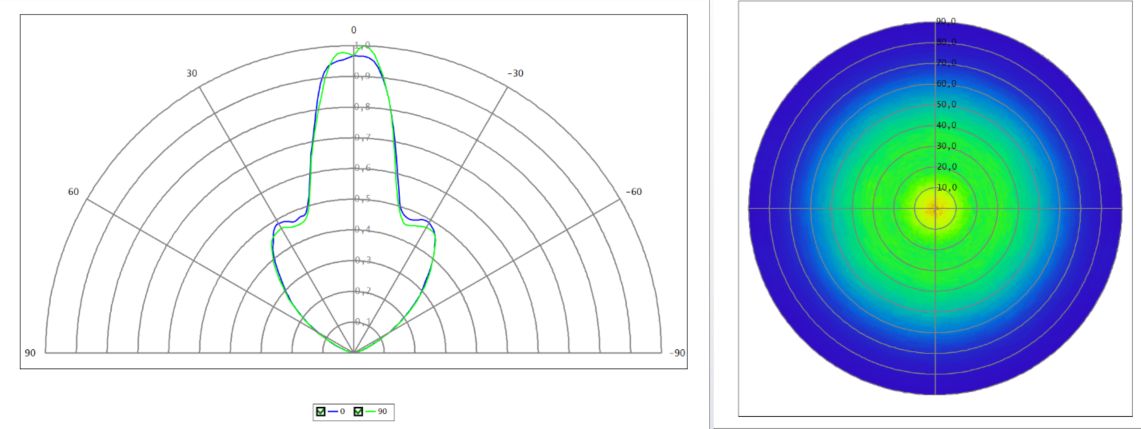The height and width of the screenshot is (429, 1141).
Task: Click the orange hot spot at heatmap center
Action: (x=935, y=209)
